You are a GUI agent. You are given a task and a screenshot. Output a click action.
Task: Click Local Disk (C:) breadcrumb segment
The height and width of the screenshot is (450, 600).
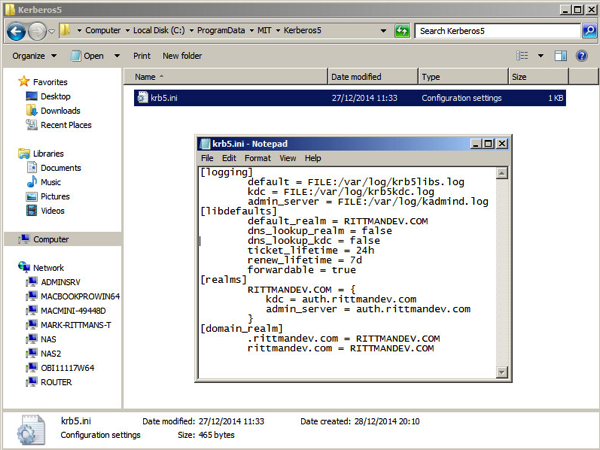pos(159,30)
